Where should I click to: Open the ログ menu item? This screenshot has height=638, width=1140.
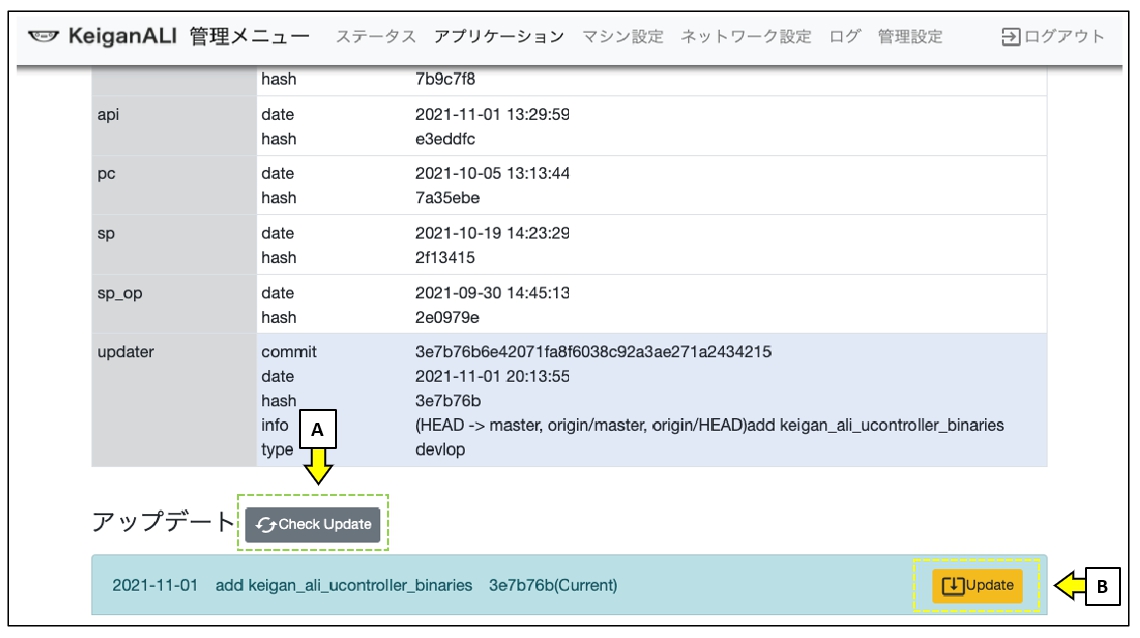click(x=844, y=37)
